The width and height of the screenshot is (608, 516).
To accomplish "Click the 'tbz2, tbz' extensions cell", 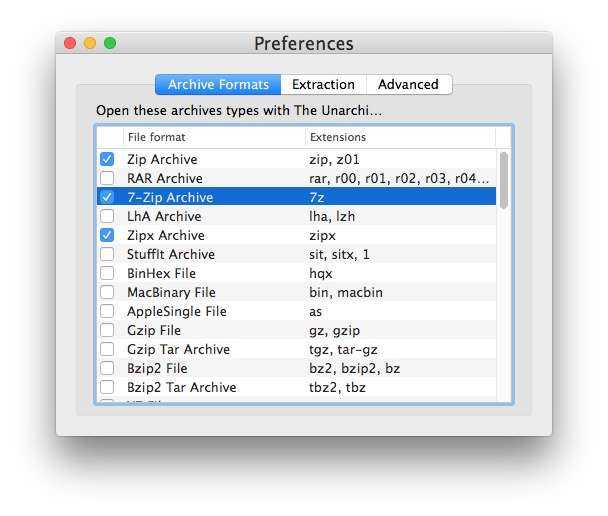I will click(337, 387).
